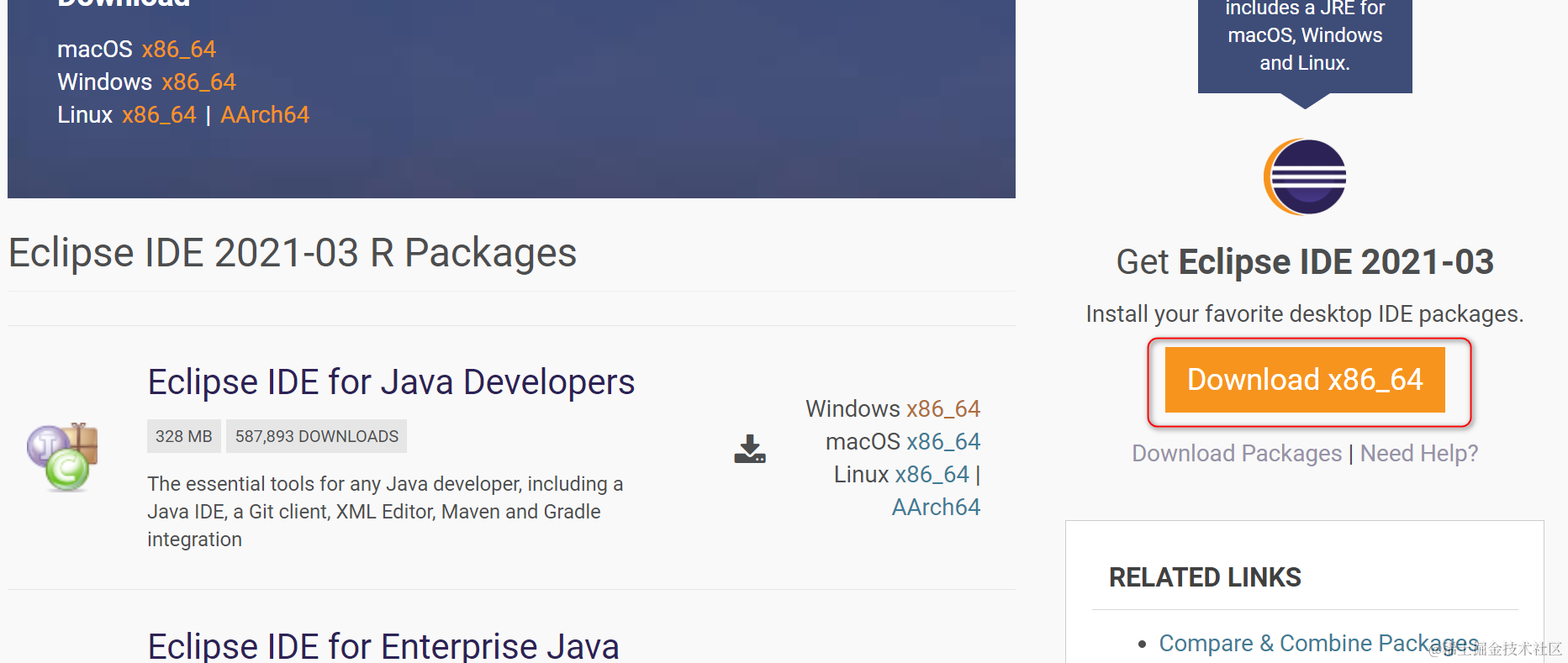This screenshot has height=663, width=1568.
Task: Choose Windows x86_64 for Java Developers package
Action: pos(943,409)
